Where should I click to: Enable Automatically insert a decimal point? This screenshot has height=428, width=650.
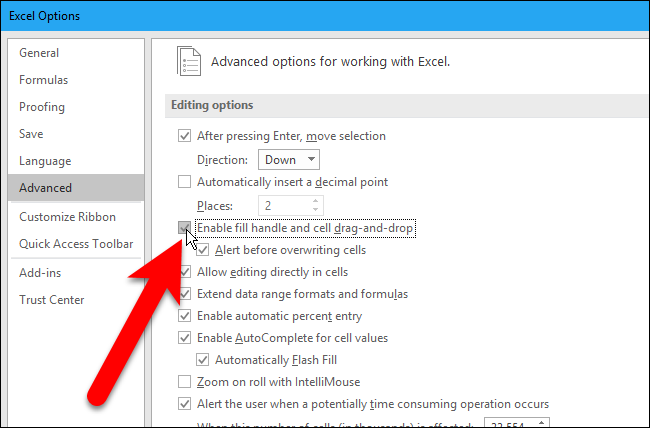(x=184, y=182)
